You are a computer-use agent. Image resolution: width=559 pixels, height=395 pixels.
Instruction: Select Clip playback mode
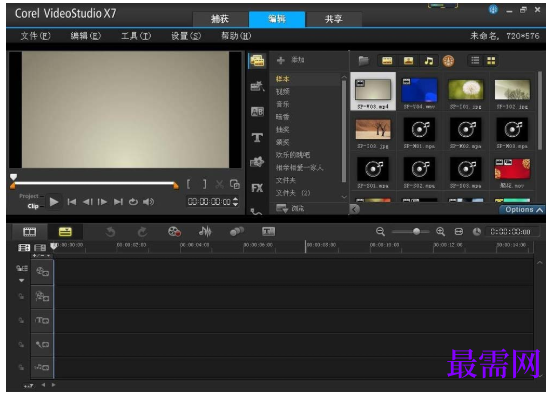pyautogui.click(x=33, y=206)
